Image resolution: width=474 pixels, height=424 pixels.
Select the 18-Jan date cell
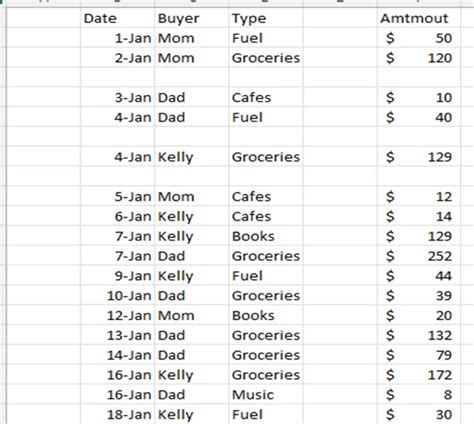click(117, 414)
